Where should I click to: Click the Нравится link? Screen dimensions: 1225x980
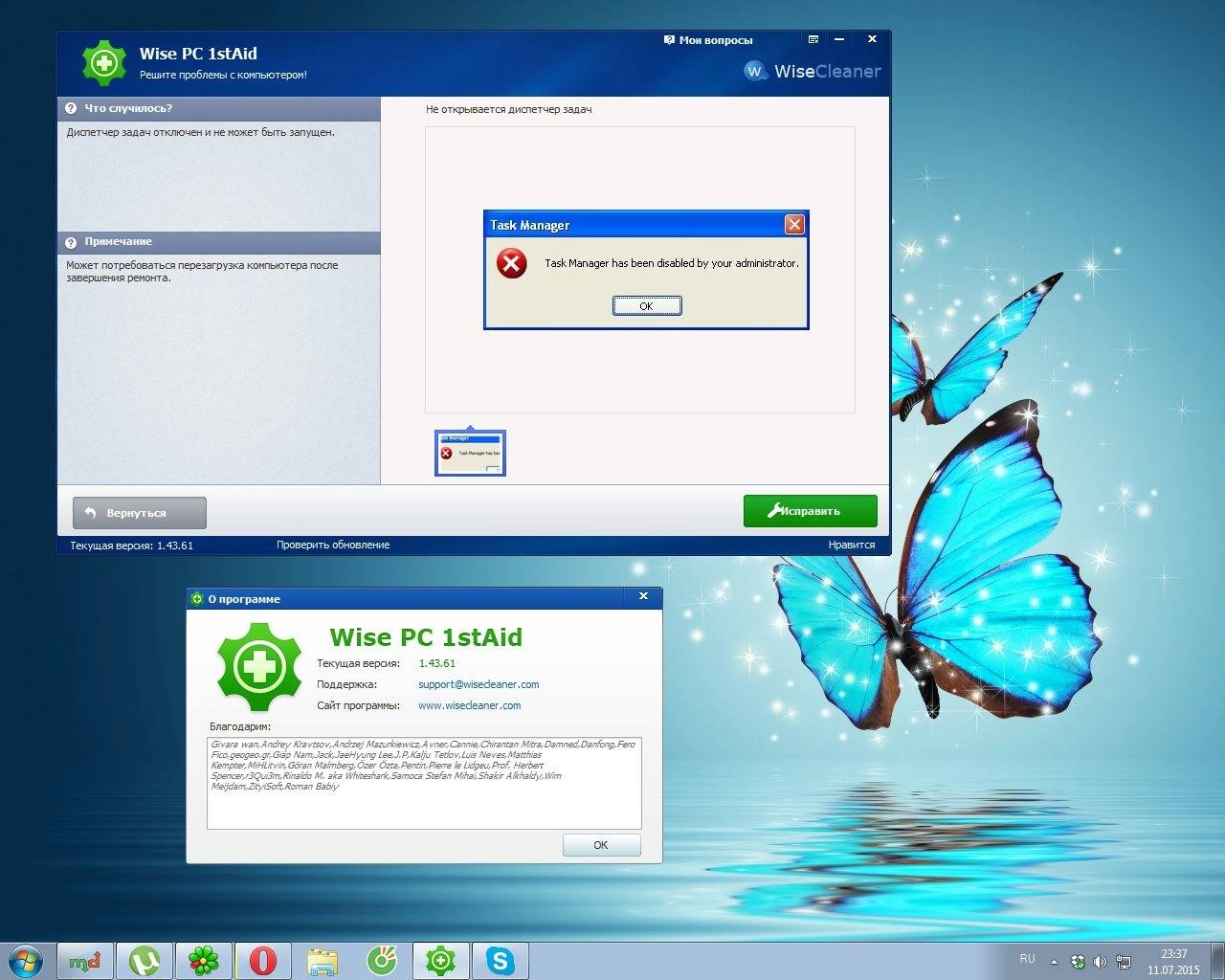pos(851,545)
